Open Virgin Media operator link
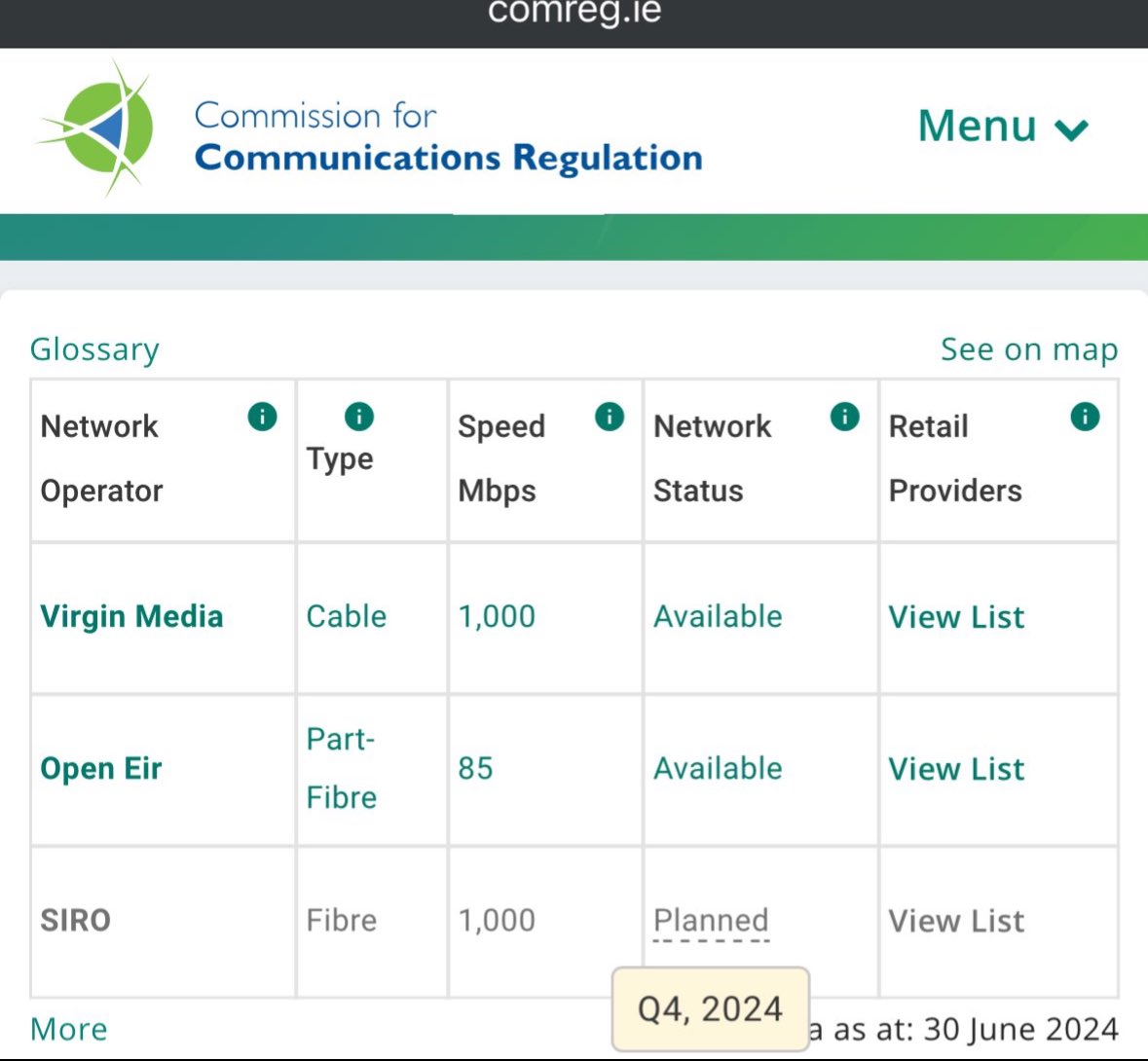This screenshot has width=1148, height=1061. click(x=131, y=617)
